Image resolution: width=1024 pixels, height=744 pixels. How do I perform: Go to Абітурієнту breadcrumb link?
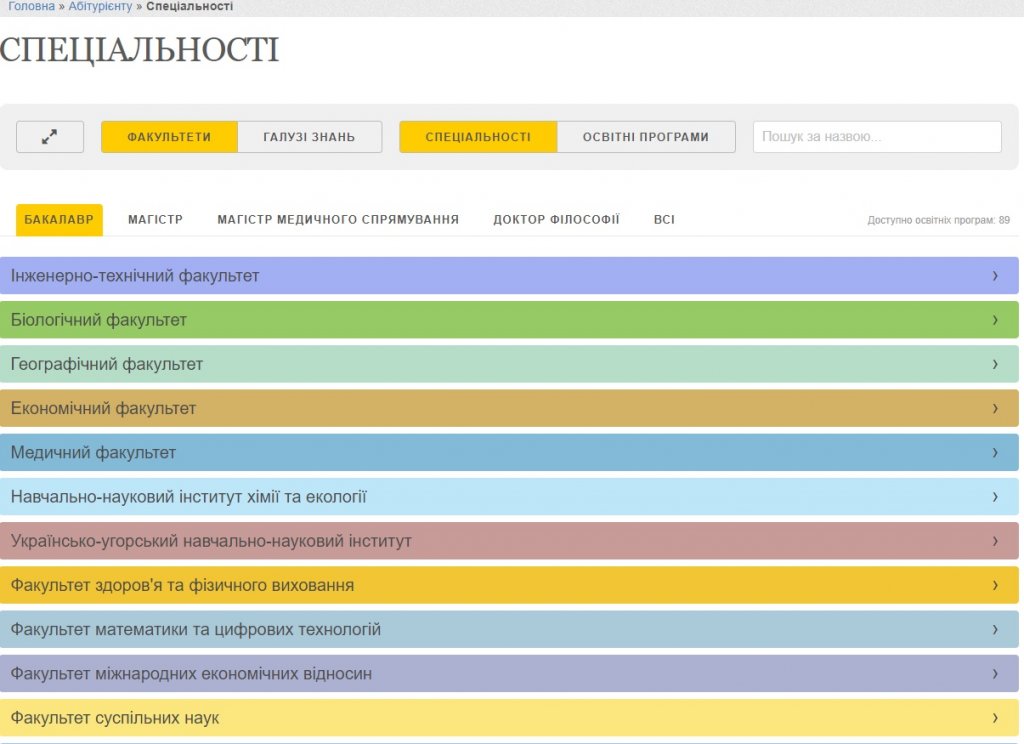click(x=100, y=6)
